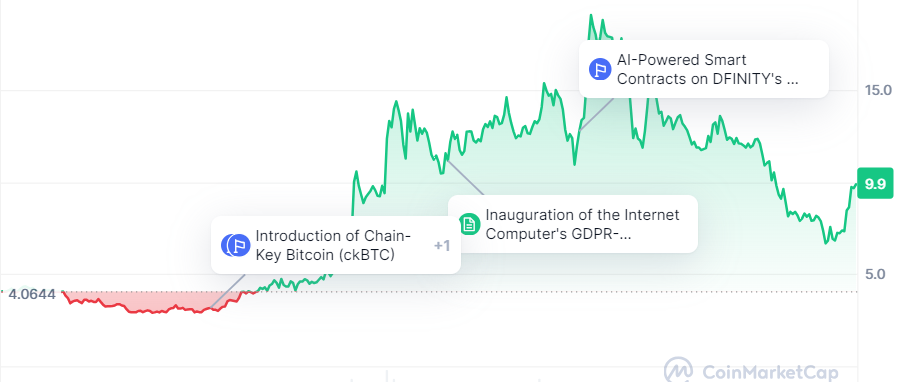Click the connector line above the GDPR Inauguration card
The height and width of the screenshot is (382, 907).
click(x=464, y=177)
